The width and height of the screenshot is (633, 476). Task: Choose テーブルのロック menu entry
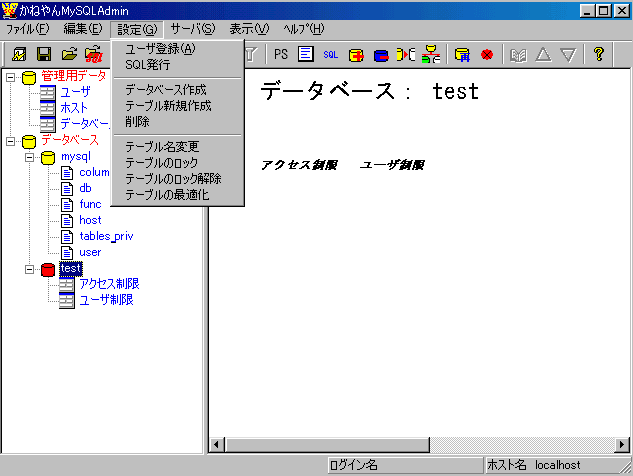click(x=178, y=163)
